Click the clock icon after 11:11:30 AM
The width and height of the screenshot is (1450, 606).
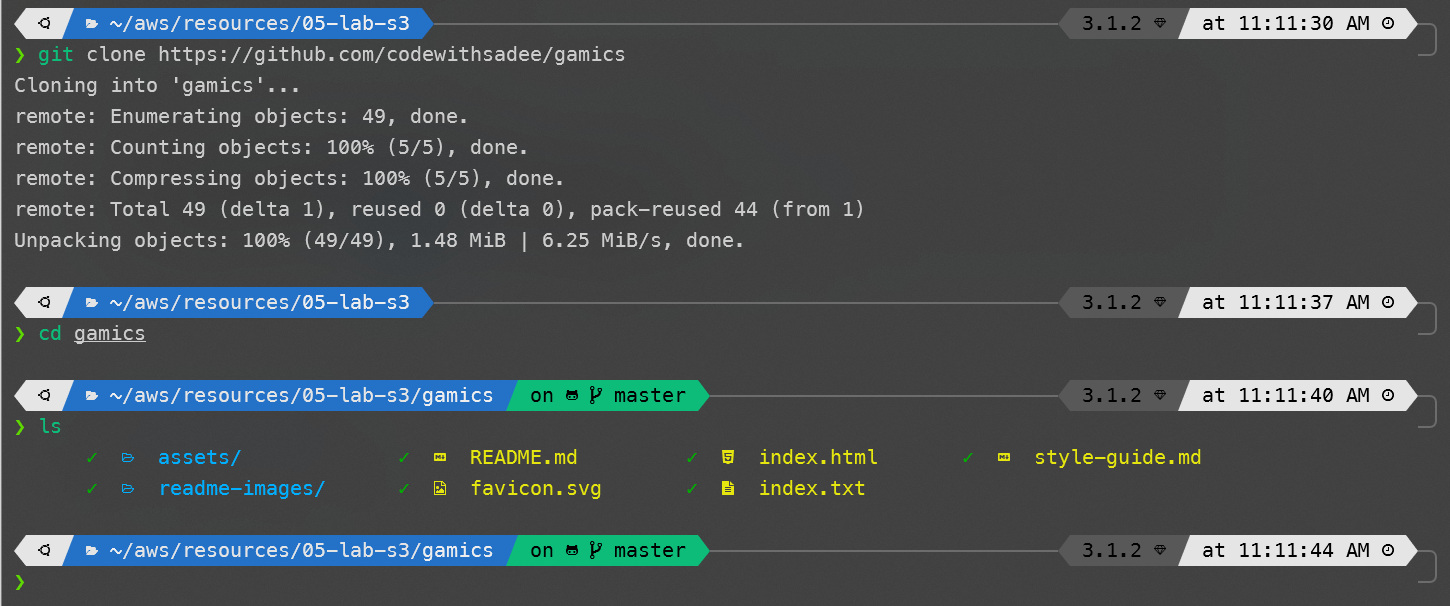pos(1388,23)
